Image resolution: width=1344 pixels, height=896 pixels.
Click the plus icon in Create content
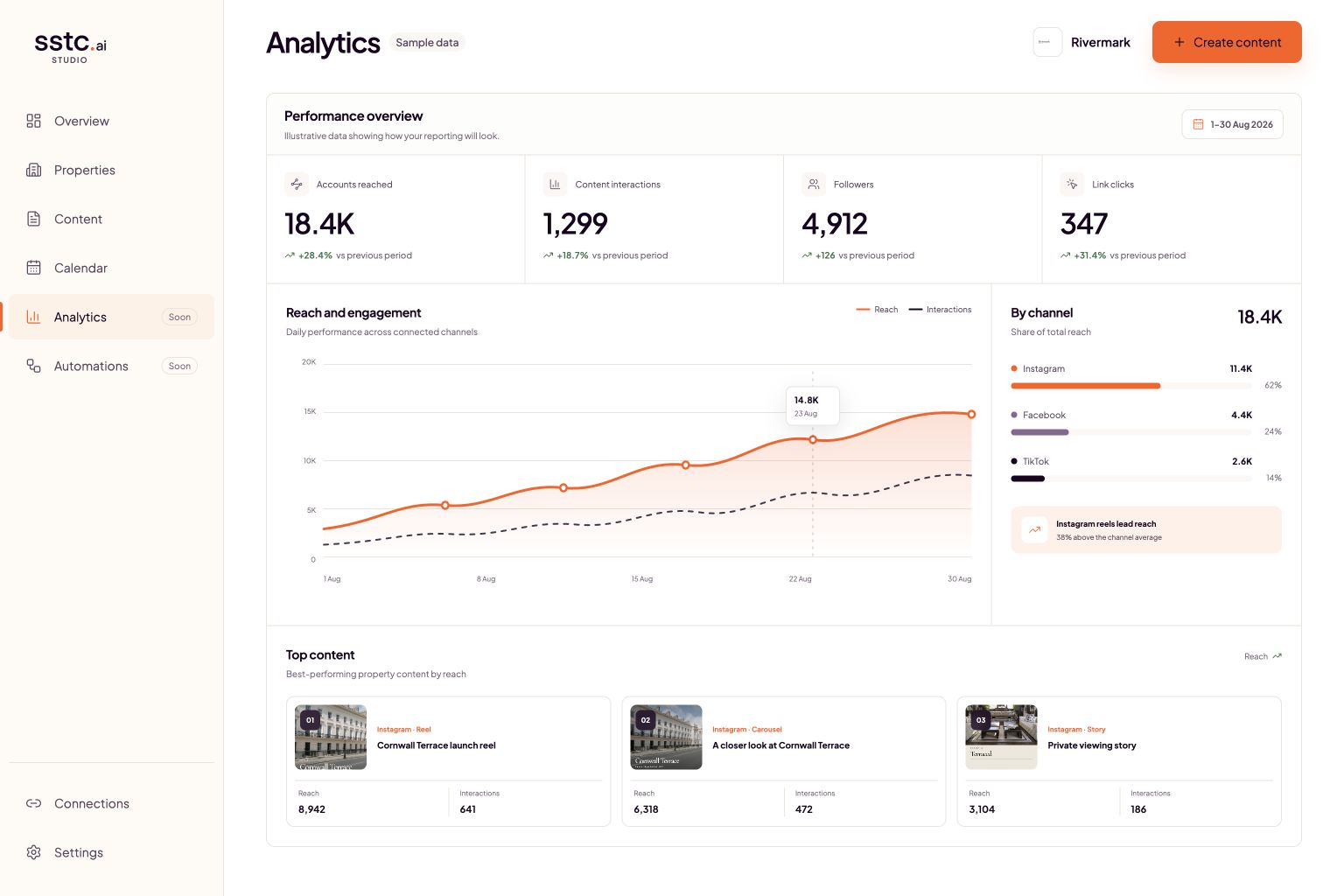[1179, 42]
